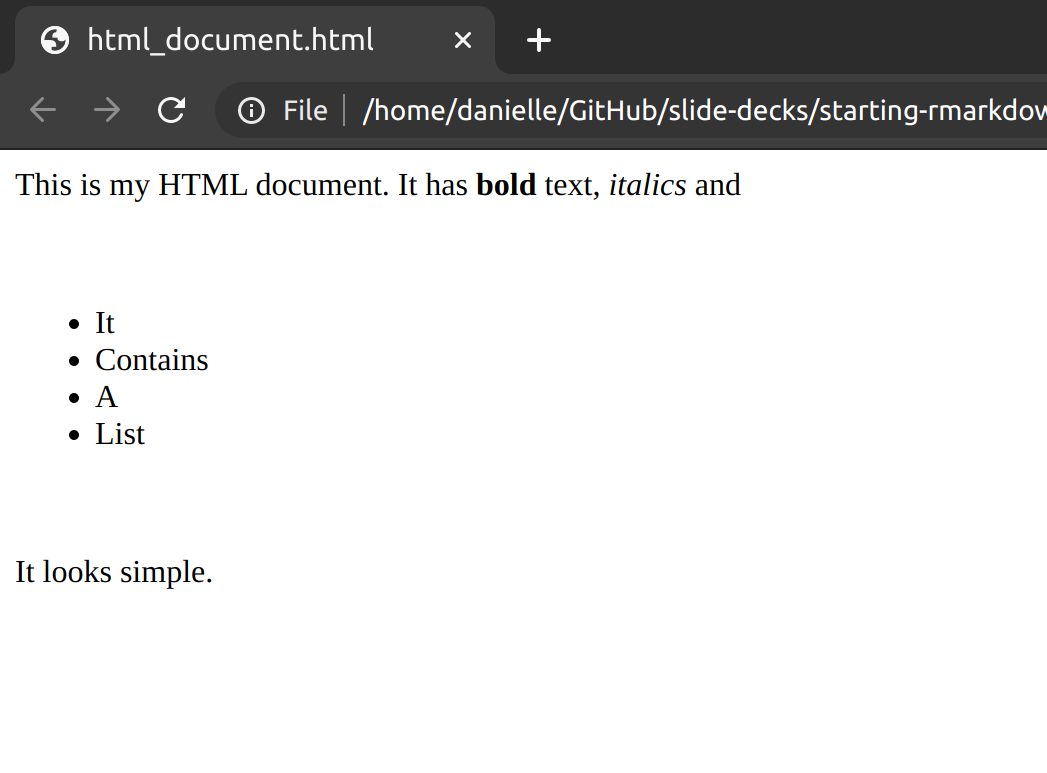The image size is (1047, 773).
Task: Click the forward navigation arrow
Action: coord(107,110)
